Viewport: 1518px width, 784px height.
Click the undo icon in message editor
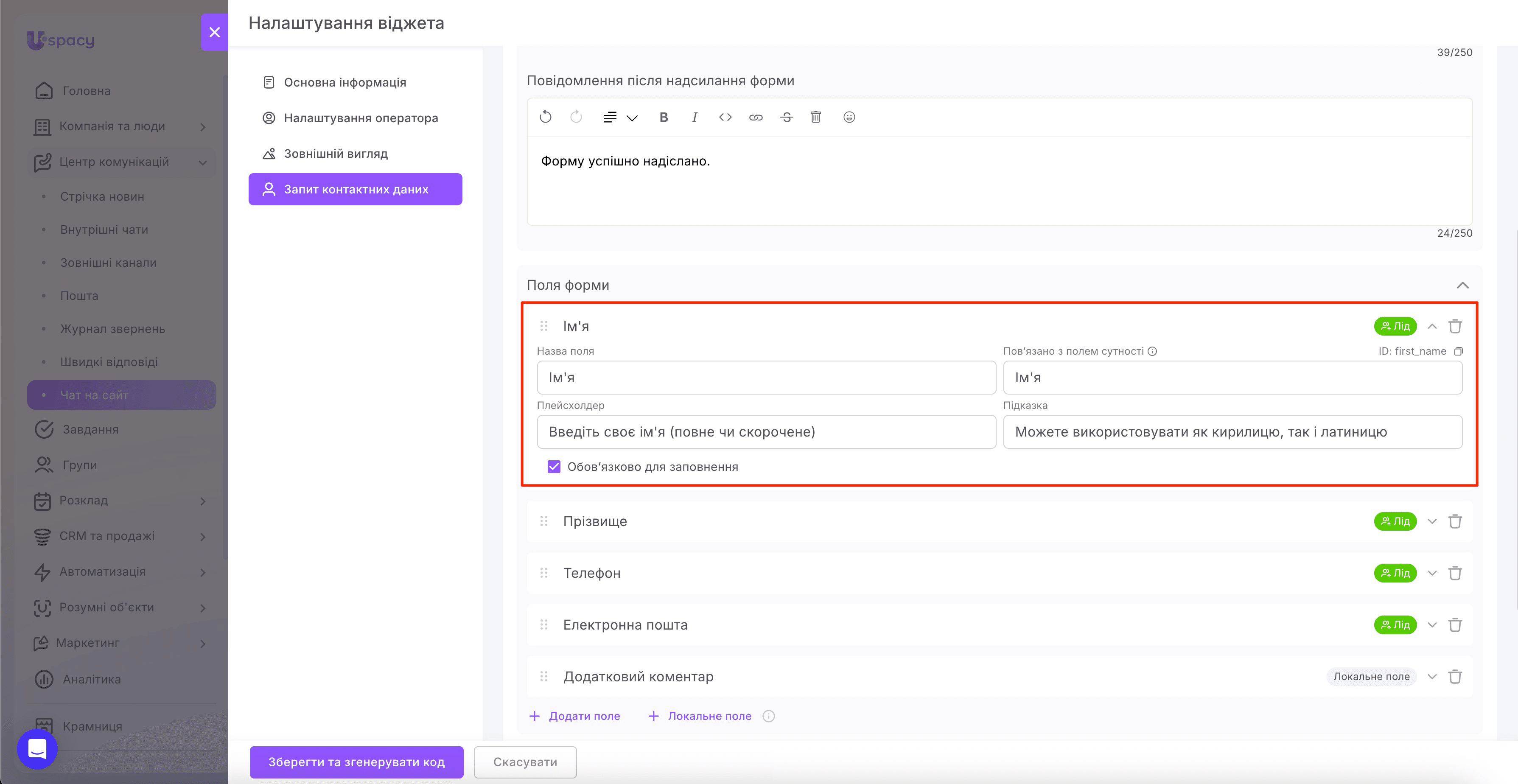[x=546, y=118]
